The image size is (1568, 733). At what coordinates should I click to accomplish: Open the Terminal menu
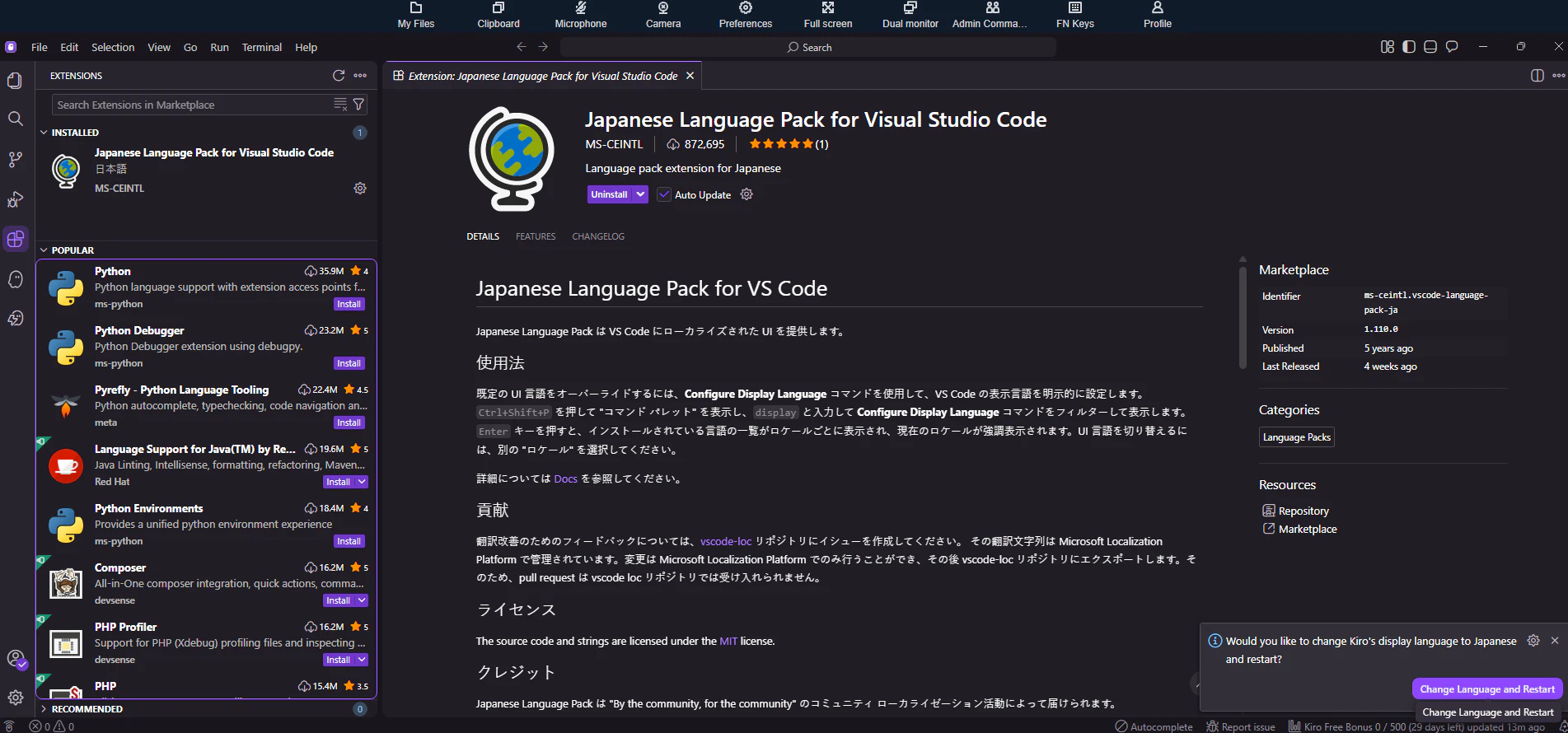tap(262, 47)
